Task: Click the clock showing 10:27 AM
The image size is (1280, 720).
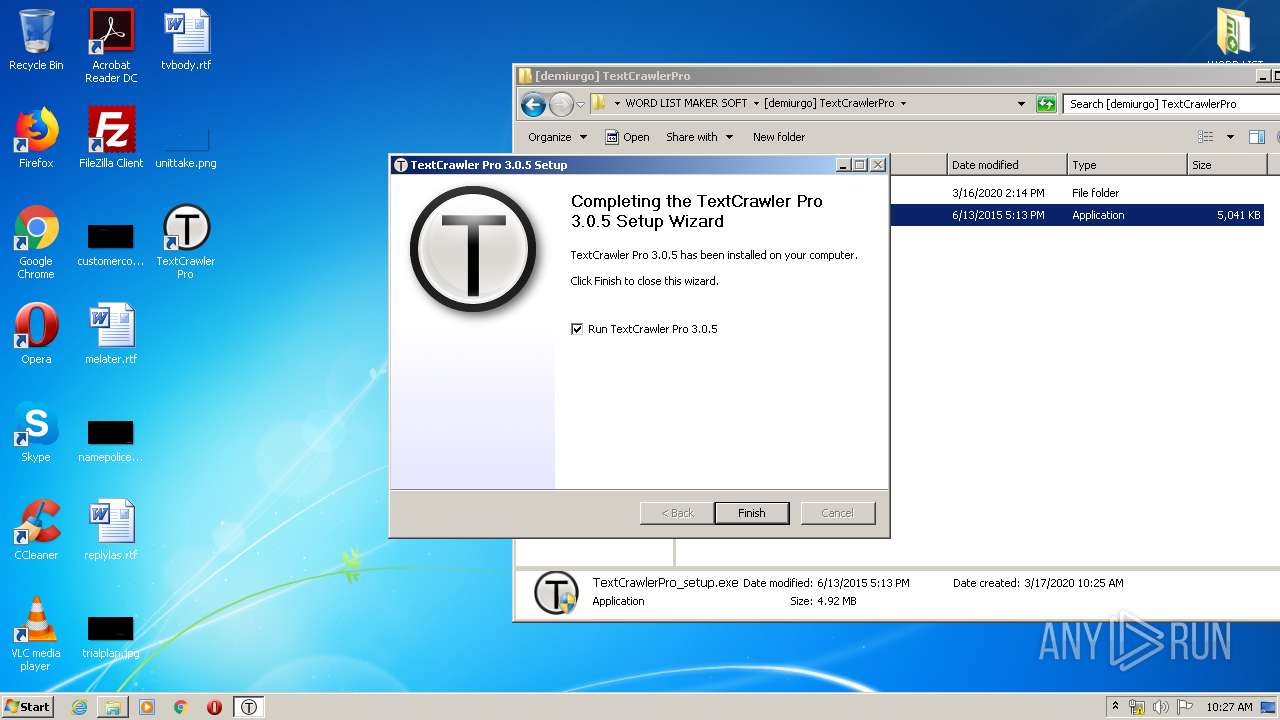Action: [x=1229, y=707]
